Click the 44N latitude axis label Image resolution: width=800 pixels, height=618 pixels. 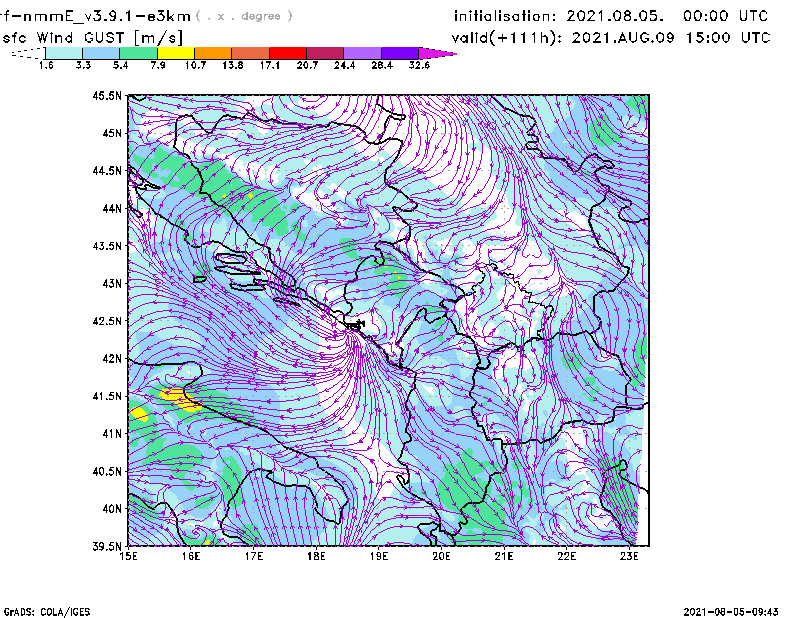[112, 208]
